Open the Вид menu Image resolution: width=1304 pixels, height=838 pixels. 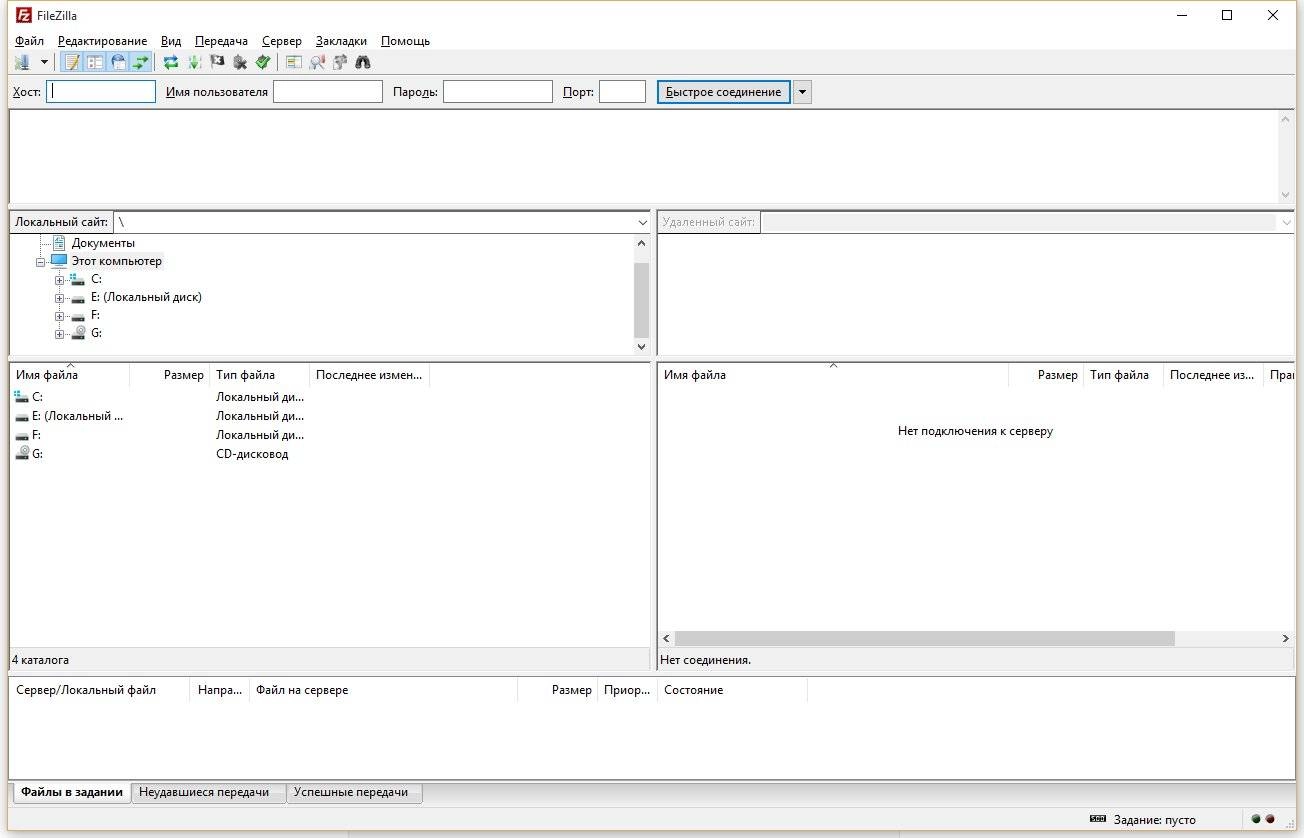click(x=171, y=41)
